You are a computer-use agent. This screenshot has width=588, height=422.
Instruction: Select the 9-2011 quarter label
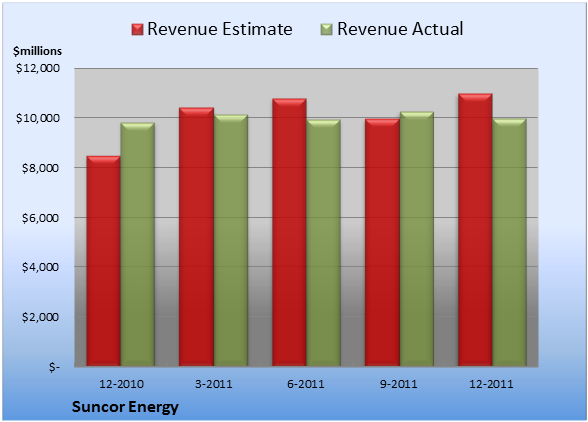[x=398, y=384]
